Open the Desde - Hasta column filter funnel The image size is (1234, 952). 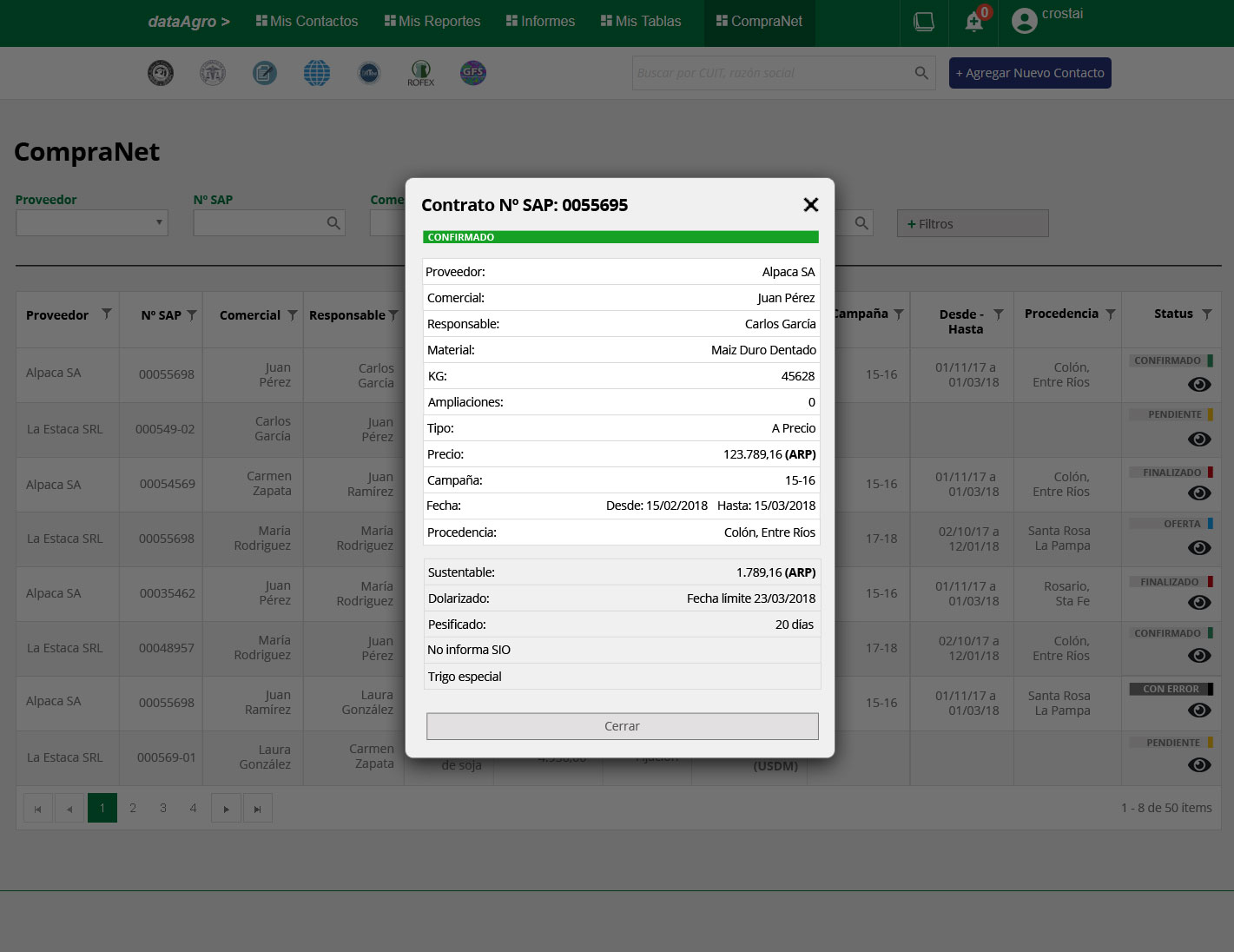pyautogui.click(x=999, y=314)
